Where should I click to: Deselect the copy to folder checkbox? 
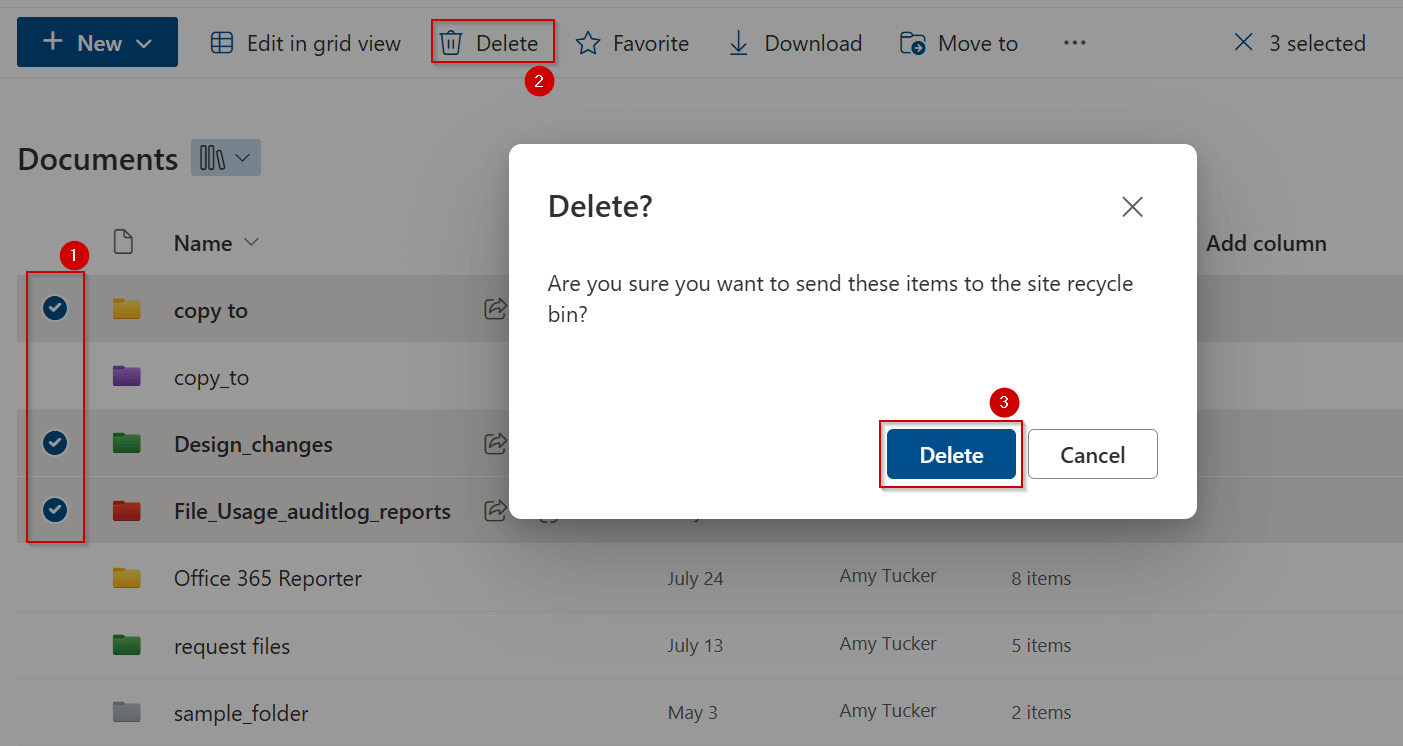coord(55,308)
